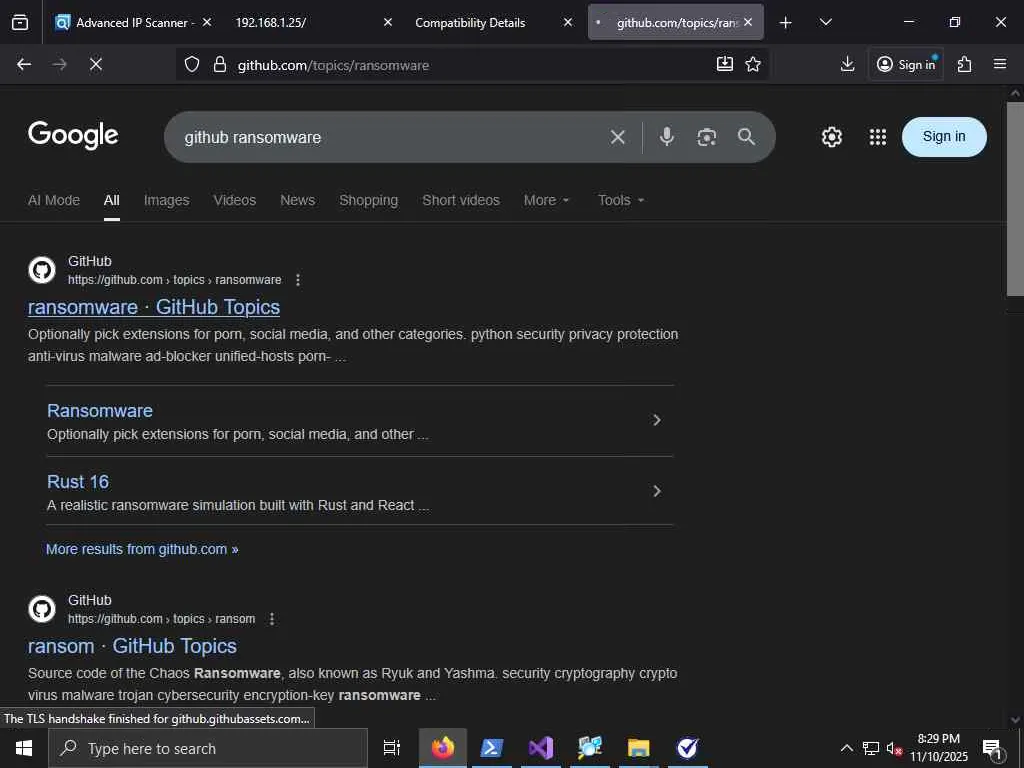Open Firefox hamburger application menu
The height and width of the screenshot is (768, 1024).
click(x=1000, y=64)
